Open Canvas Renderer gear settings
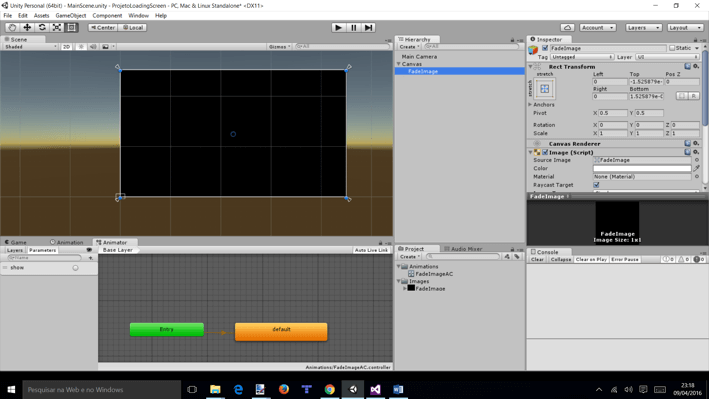The image size is (709, 399). [x=696, y=143]
